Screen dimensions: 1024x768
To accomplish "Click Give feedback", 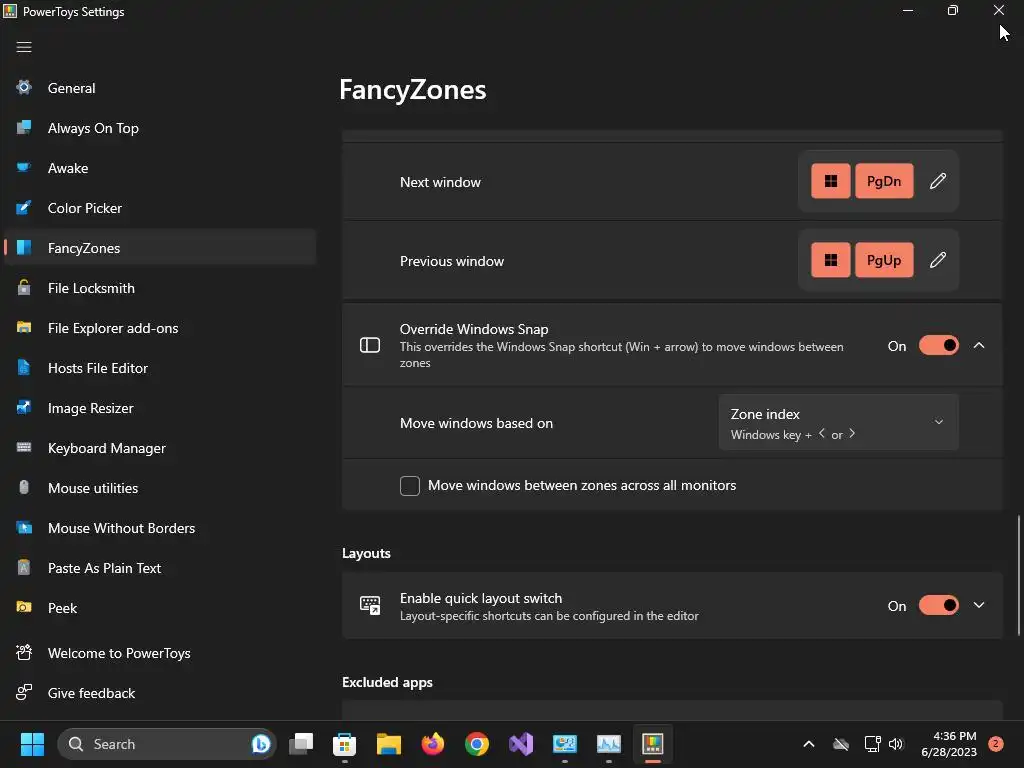I will pos(160,693).
